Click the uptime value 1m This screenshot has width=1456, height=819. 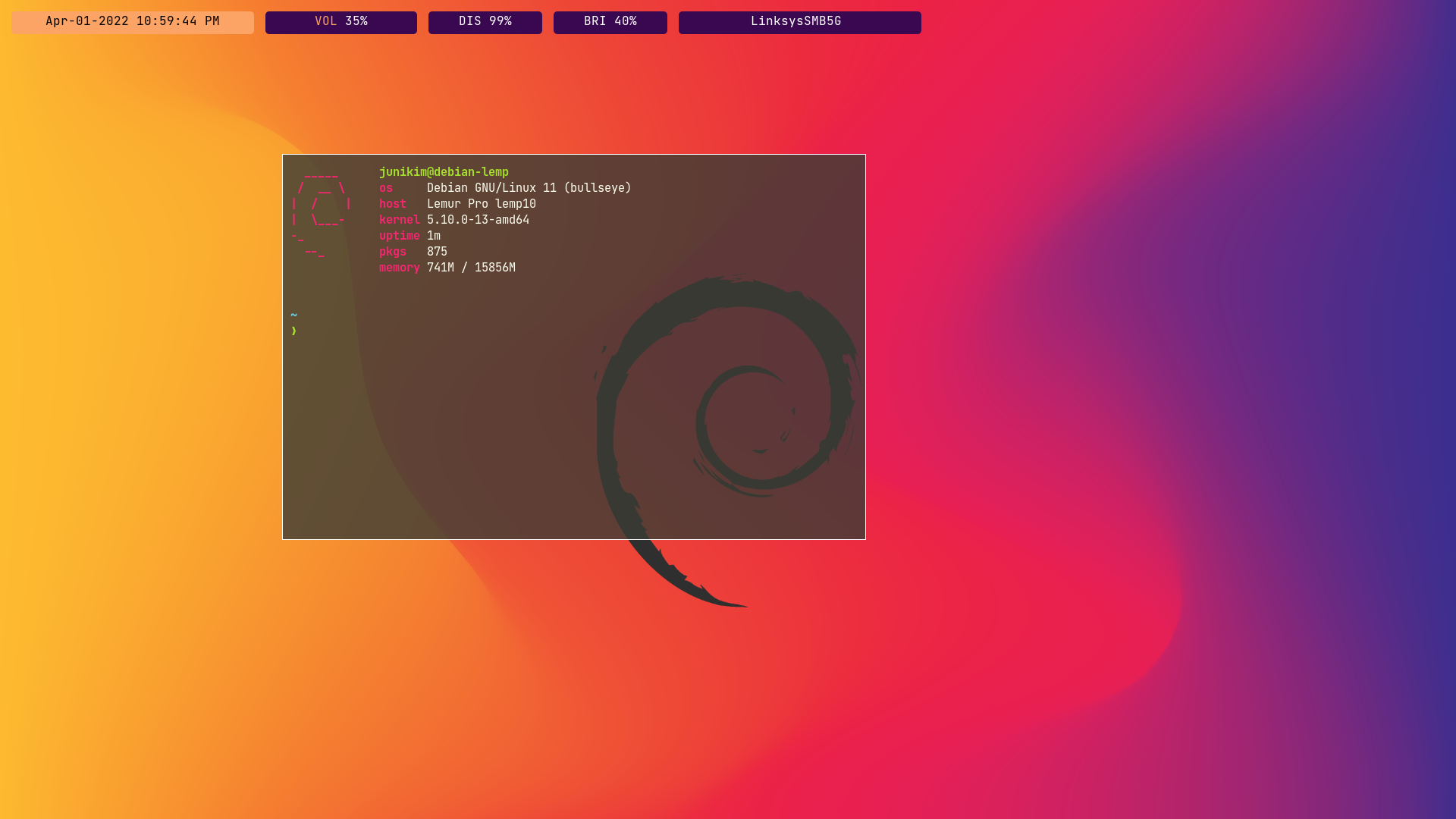434,236
